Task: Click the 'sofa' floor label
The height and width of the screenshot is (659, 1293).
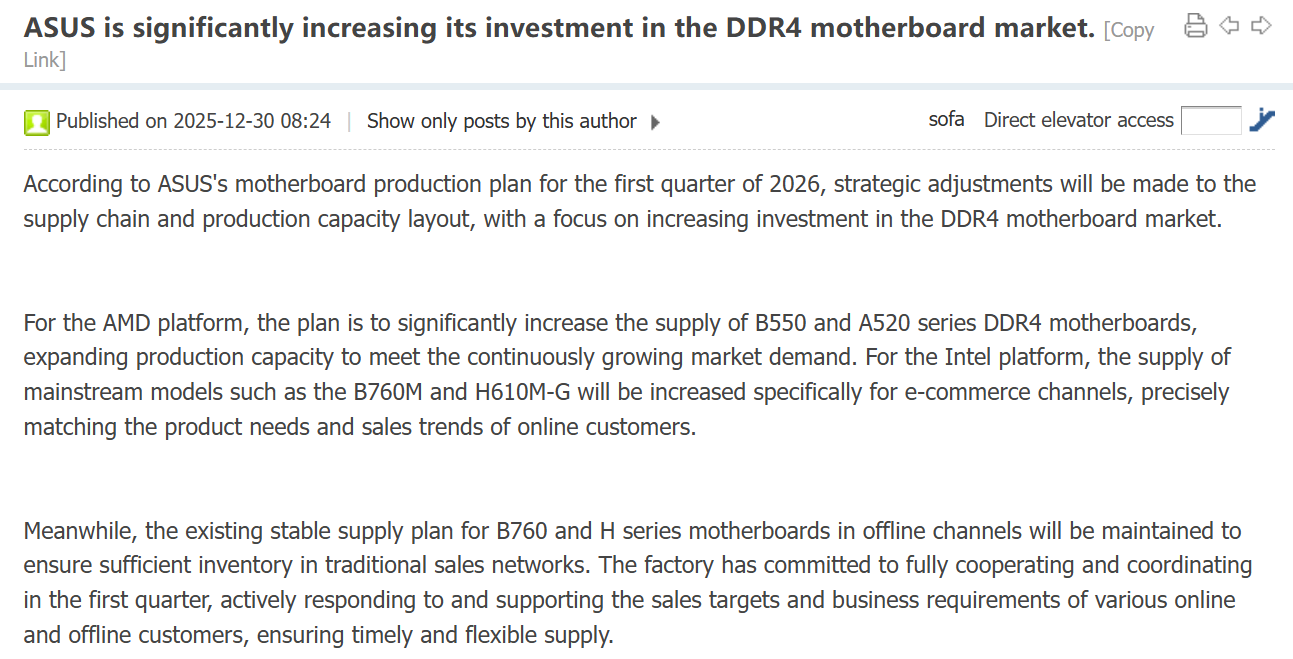Action: pyautogui.click(x=946, y=120)
